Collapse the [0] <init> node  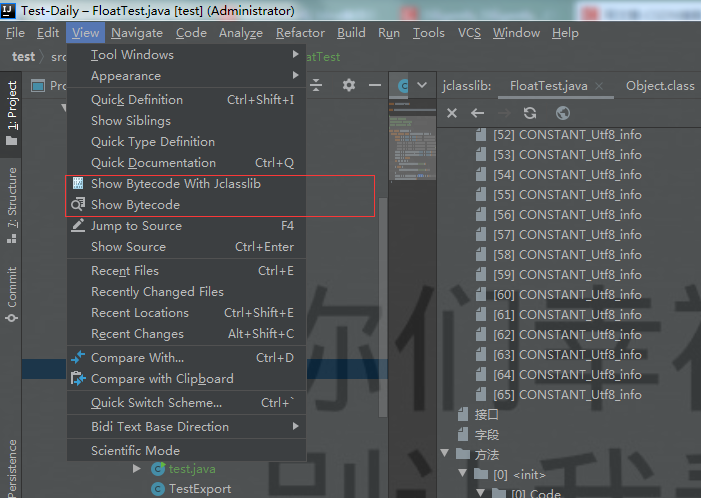click(463, 473)
